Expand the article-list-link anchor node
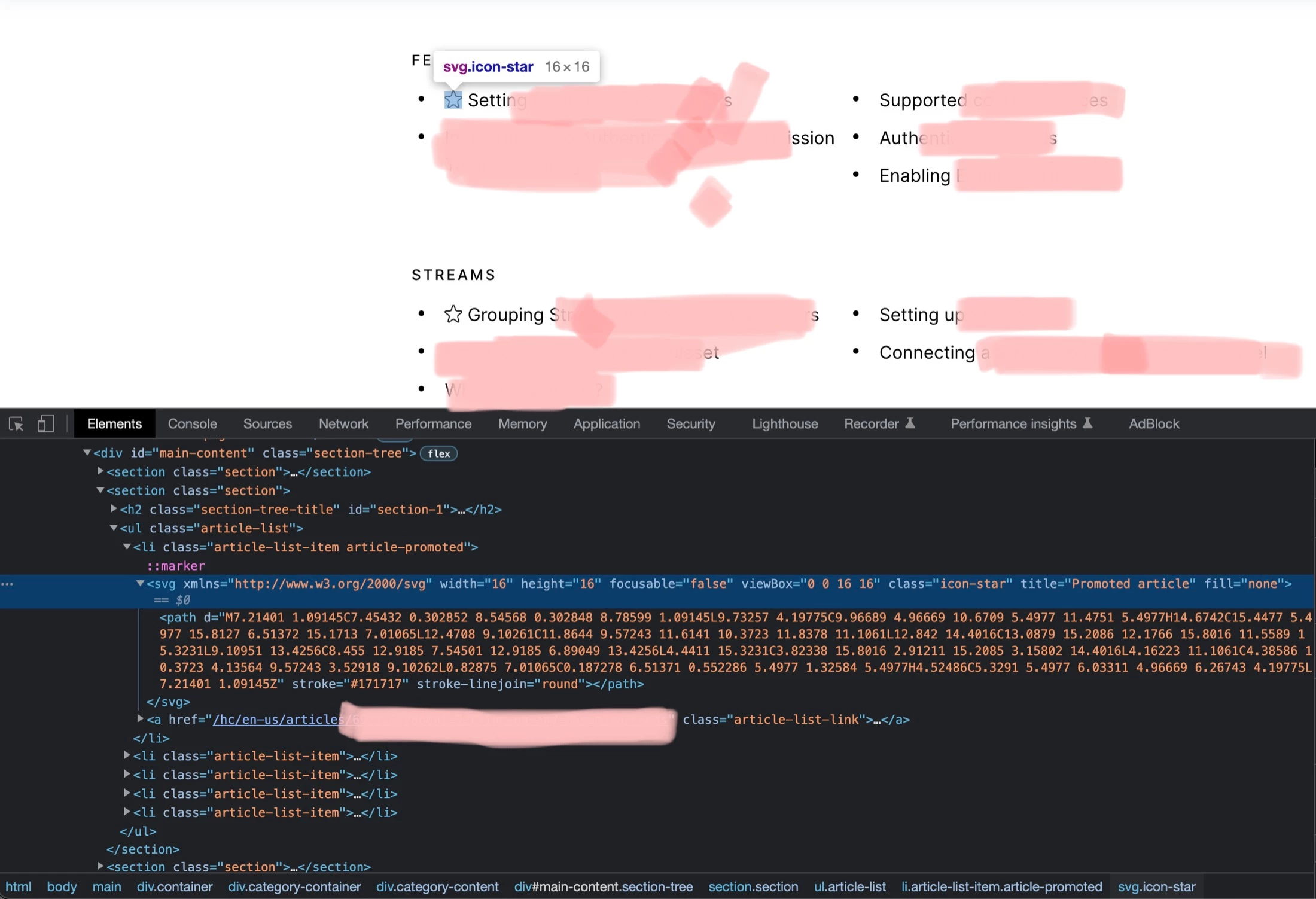1316x899 pixels. click(140, 718)
